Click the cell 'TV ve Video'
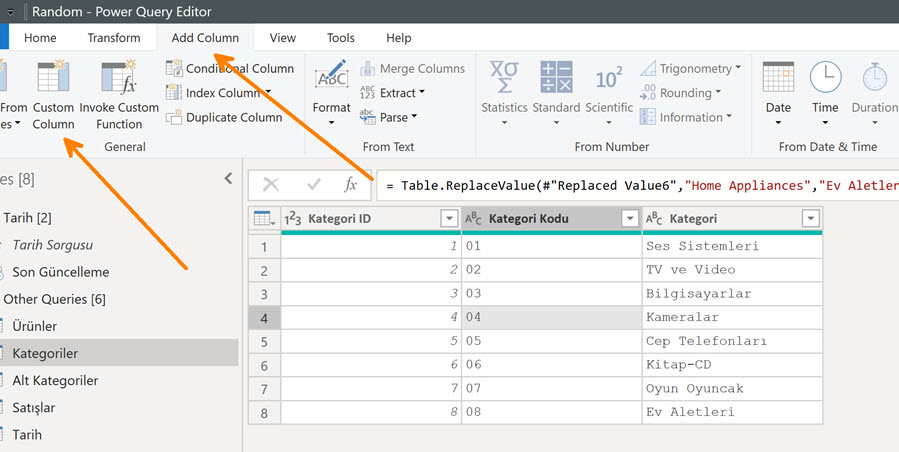 pos(732,270)
